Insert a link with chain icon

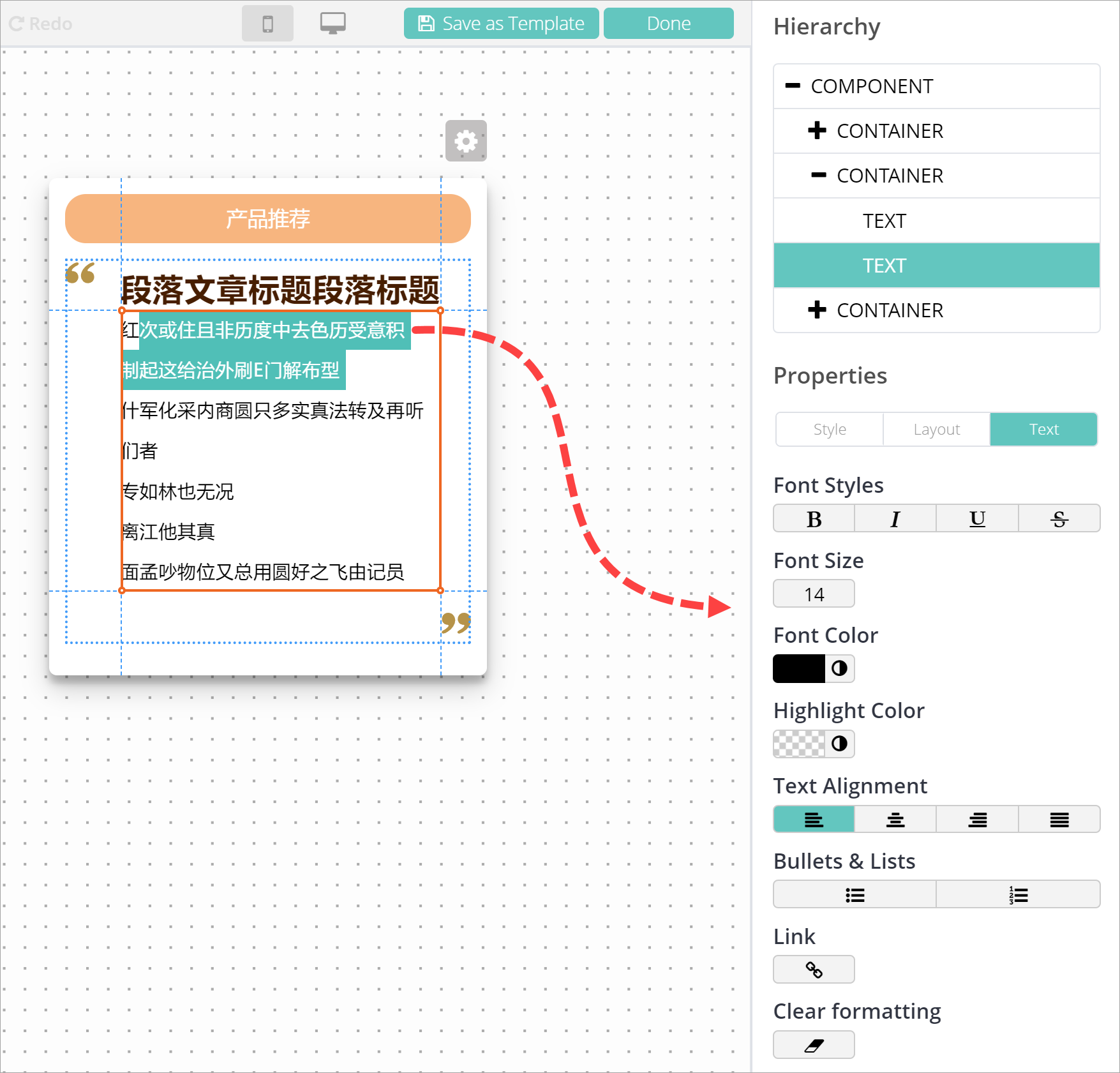pyautogui.click(x=814, y=970)
